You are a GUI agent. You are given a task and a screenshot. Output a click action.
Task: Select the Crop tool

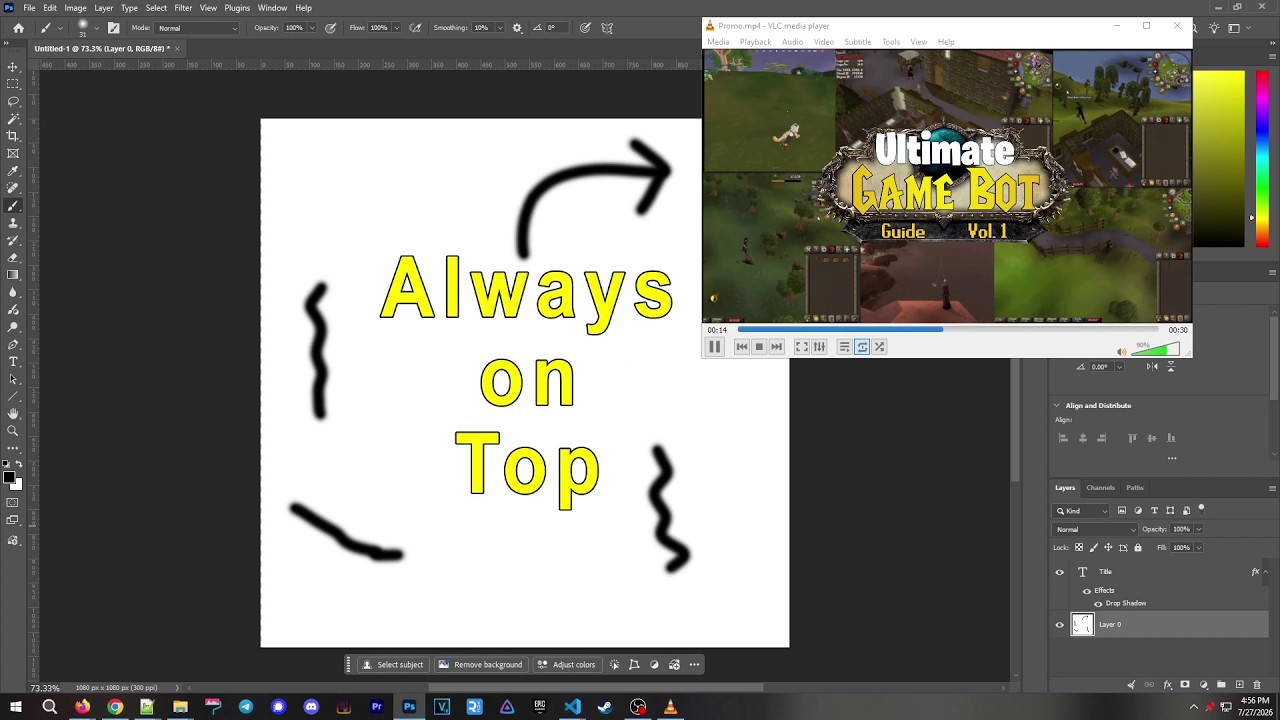click(13, 136)
